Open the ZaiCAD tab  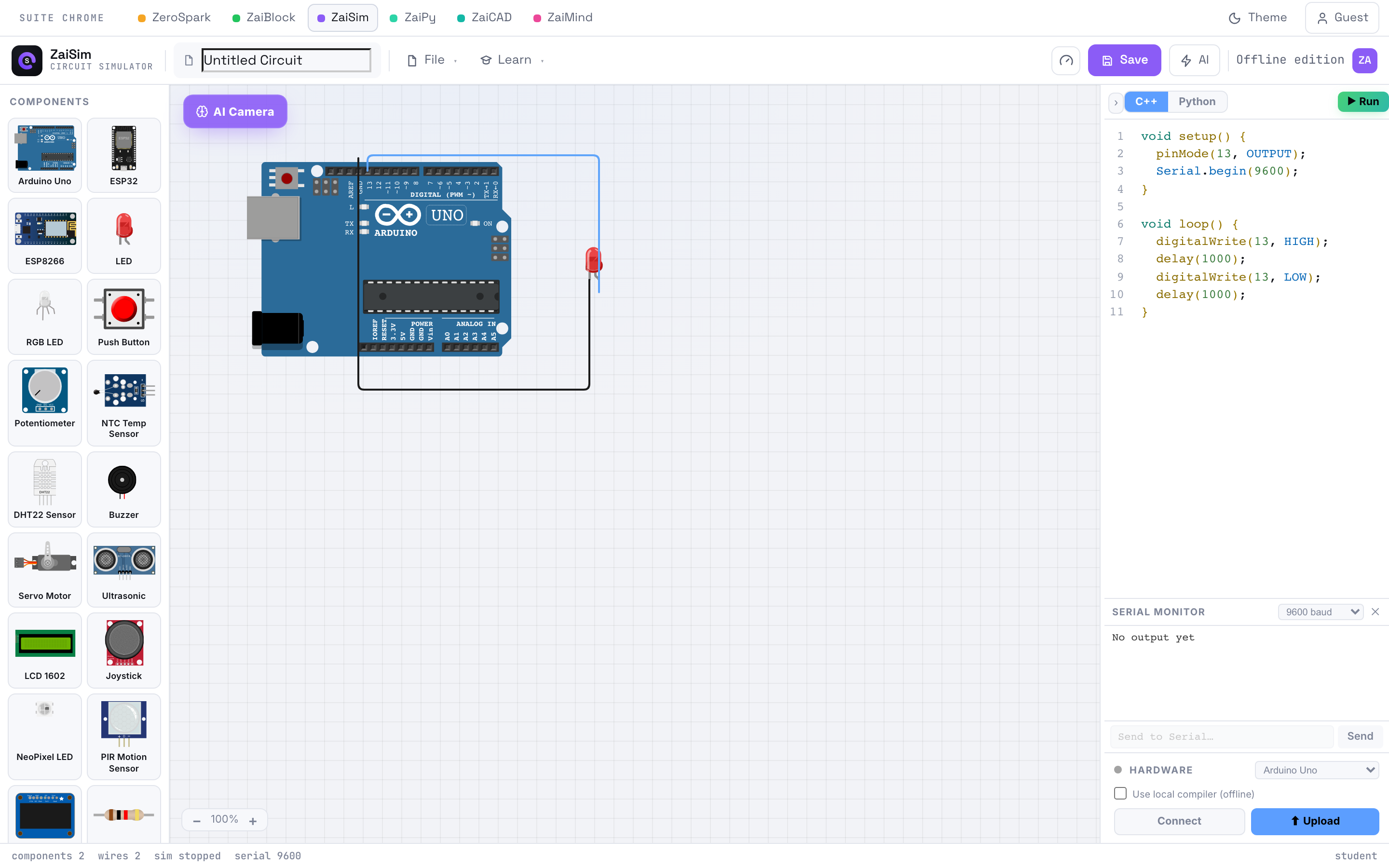(484, 18)
